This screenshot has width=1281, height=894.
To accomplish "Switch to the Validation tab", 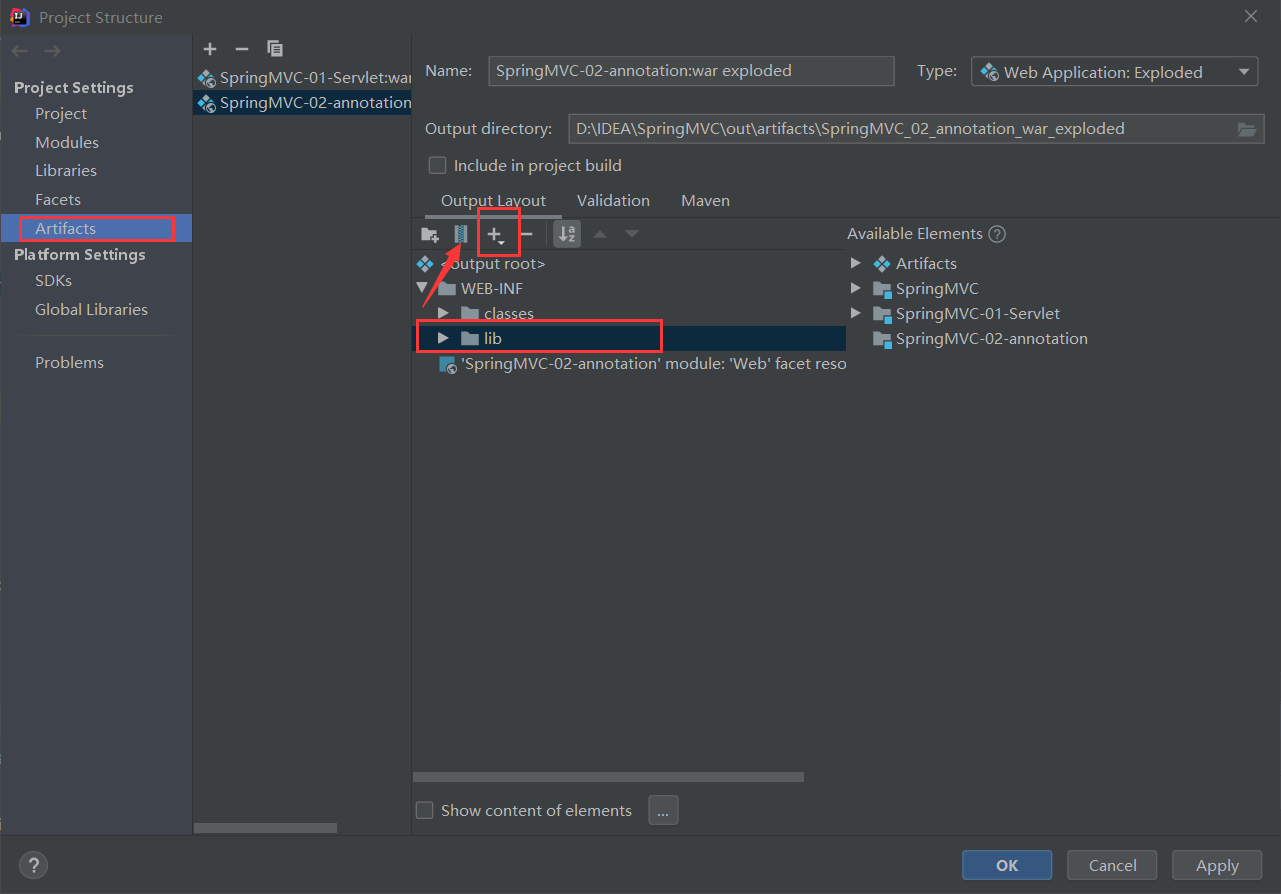I will 613,201.
